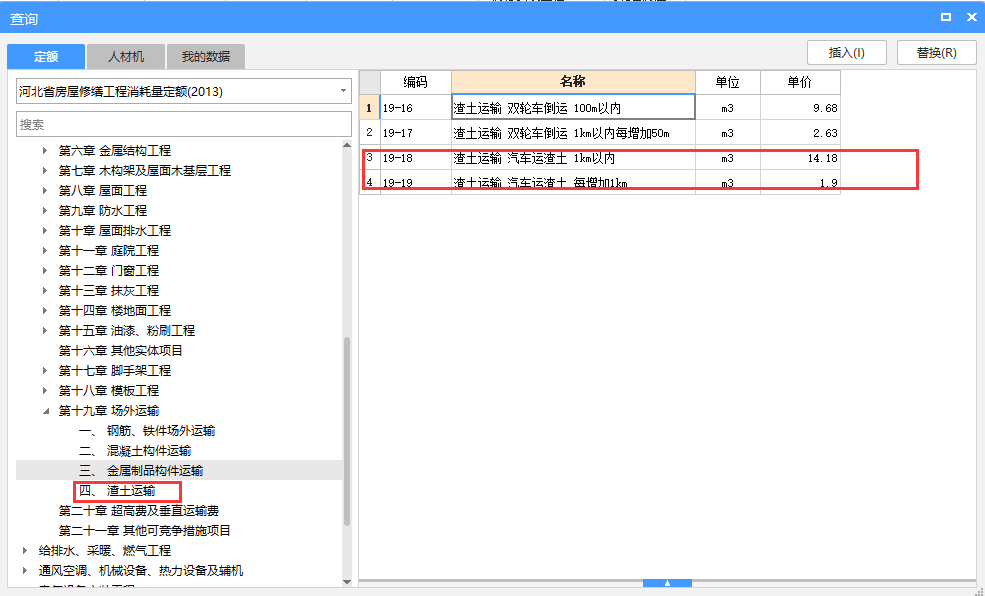This screenshot has width=985, height=596.
Task: Expand 第十三章 抹灰工程 node
Action: (x=45, y=291)
